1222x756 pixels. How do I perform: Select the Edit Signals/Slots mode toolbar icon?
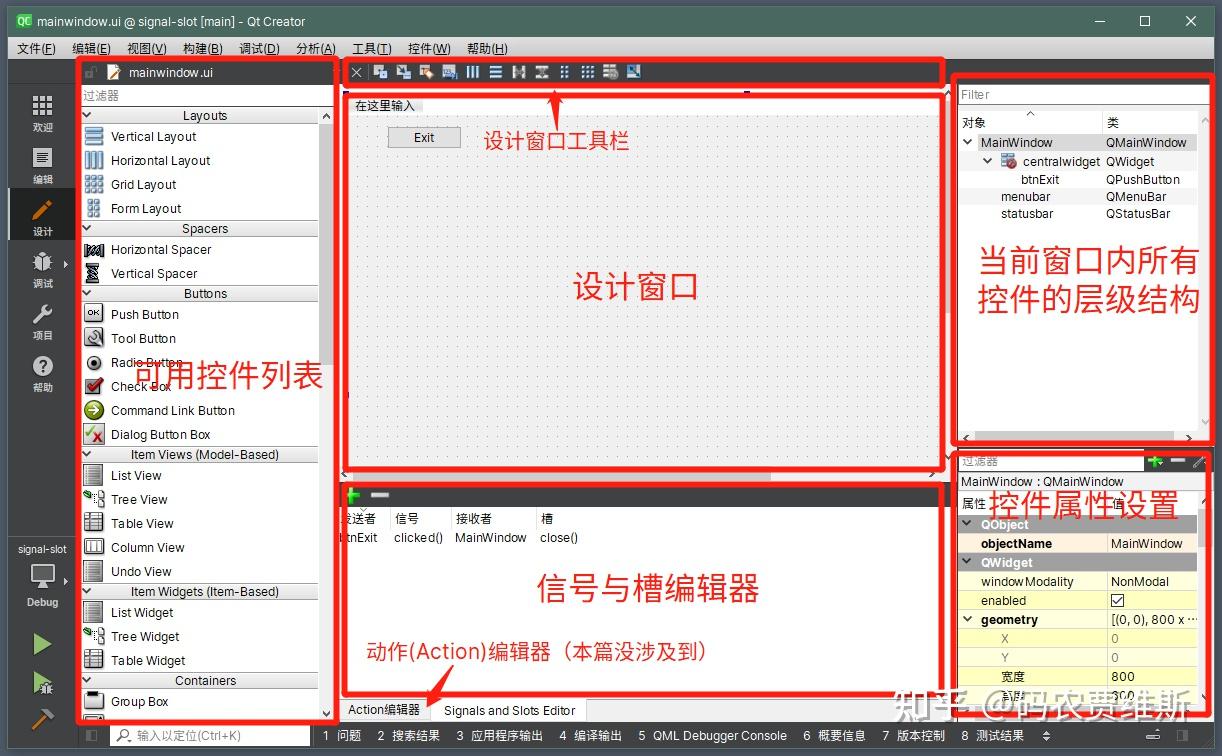pyautogui.click(x=405, y=71)
